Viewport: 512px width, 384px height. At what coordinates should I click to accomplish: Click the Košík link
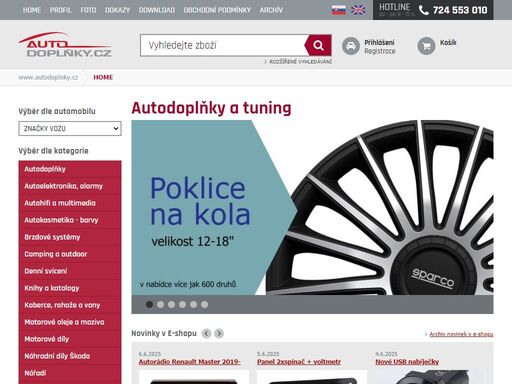tap(448, 42)
